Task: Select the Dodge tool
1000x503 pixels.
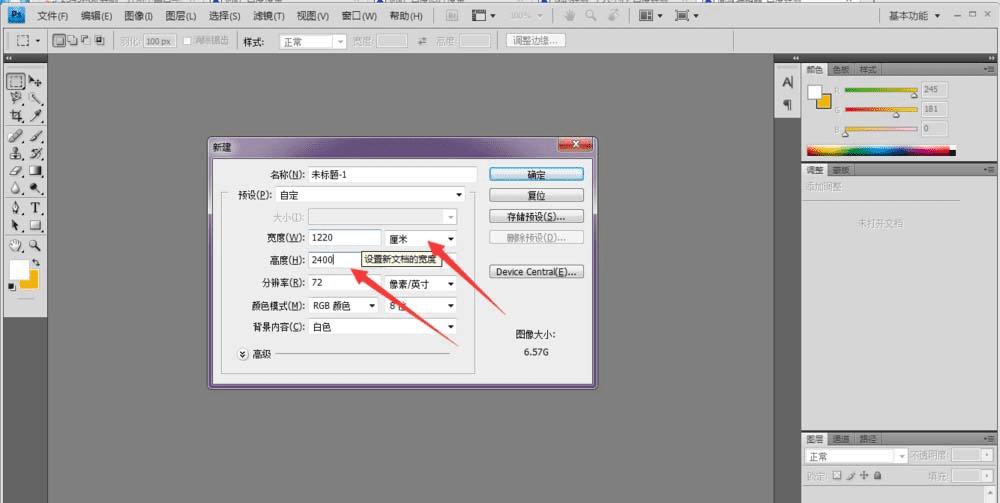Action: (35, 189)
